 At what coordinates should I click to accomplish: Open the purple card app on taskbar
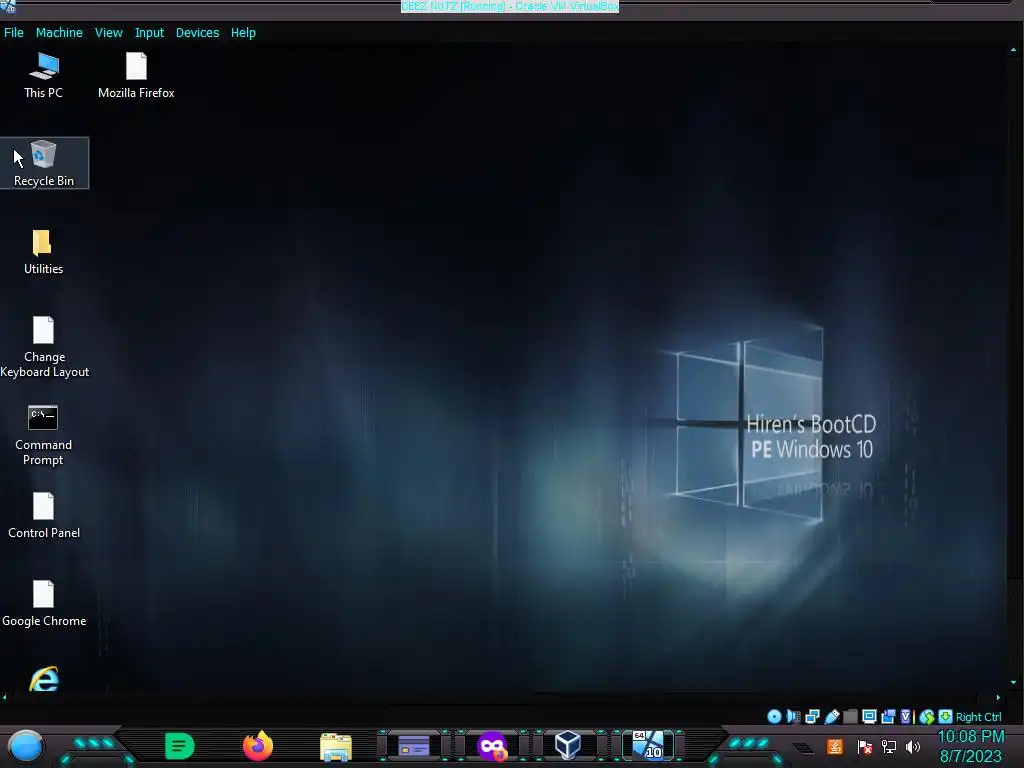(x=414, y=746)
